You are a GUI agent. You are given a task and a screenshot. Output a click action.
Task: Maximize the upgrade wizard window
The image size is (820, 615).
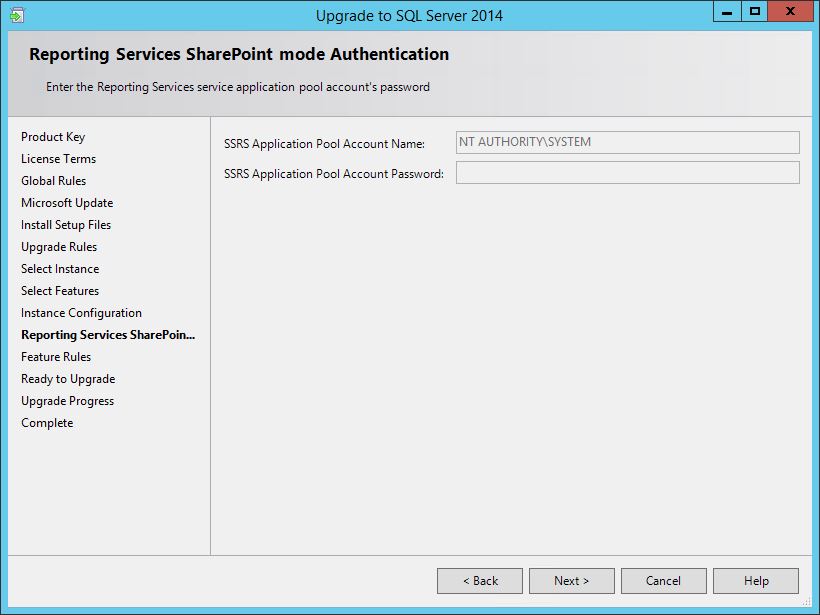[755, 12]
